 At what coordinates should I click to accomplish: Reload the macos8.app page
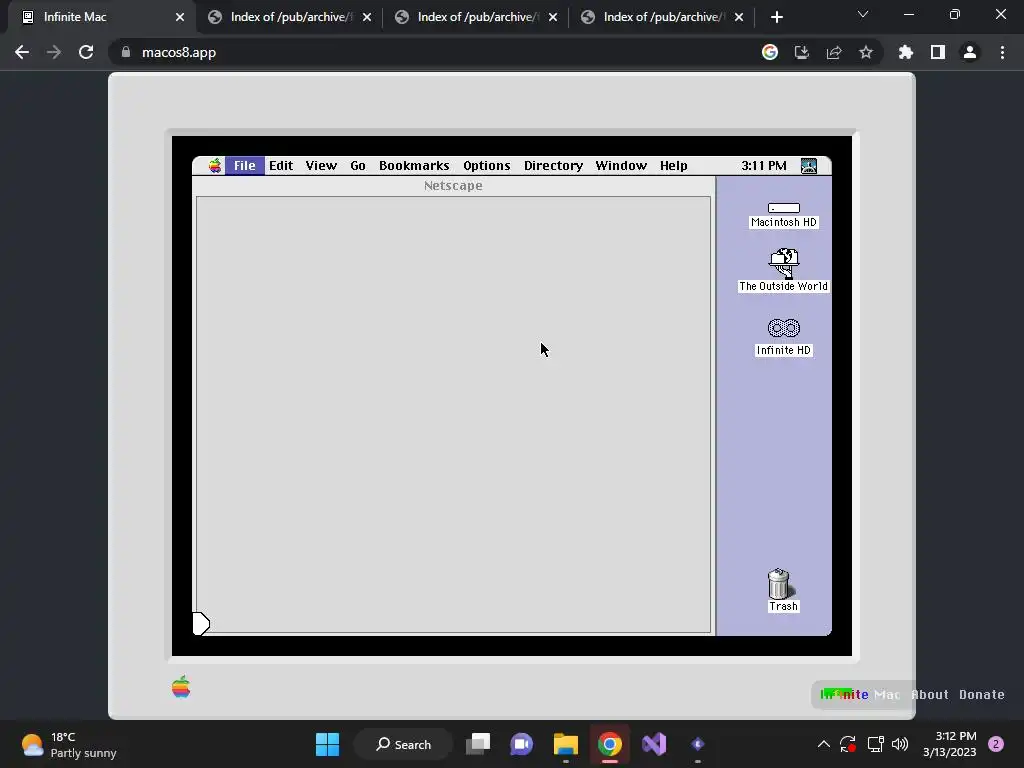tap(86, 52)
